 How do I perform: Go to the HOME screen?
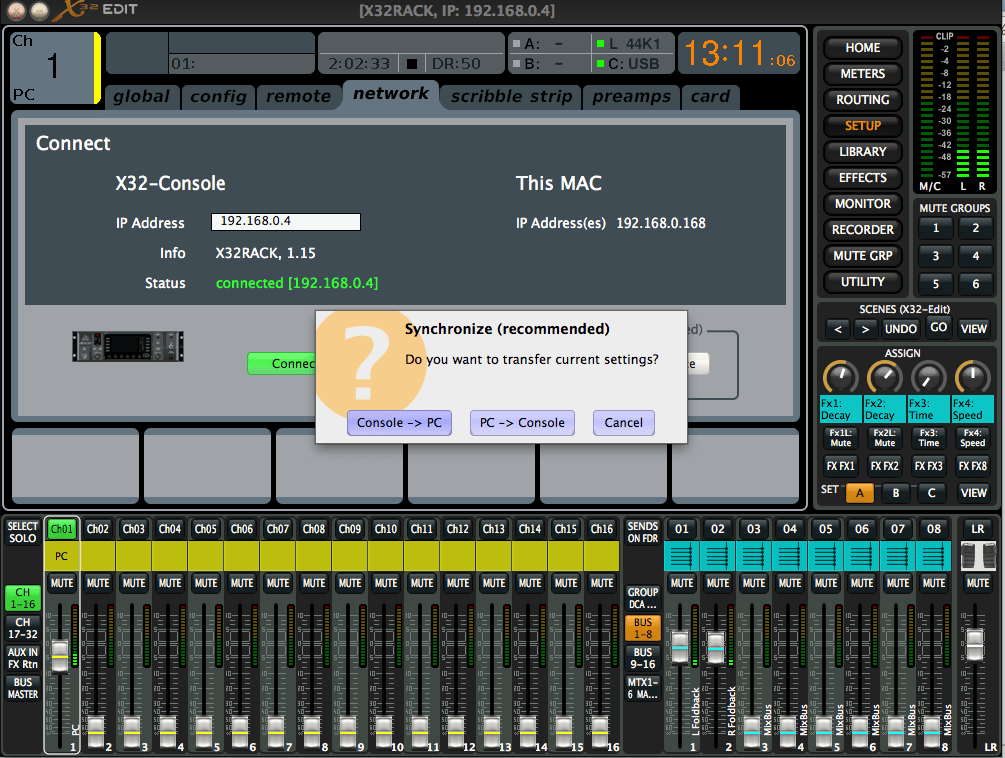pyautogui.click(x=863, y=48)
